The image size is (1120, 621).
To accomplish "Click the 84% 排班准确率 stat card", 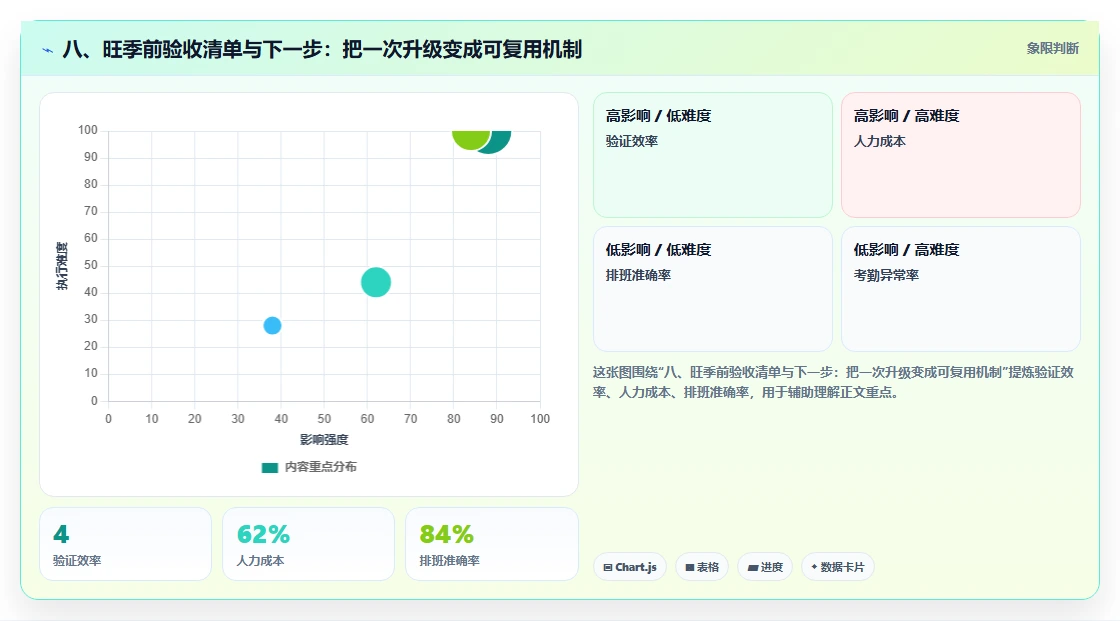I will 491,544.
